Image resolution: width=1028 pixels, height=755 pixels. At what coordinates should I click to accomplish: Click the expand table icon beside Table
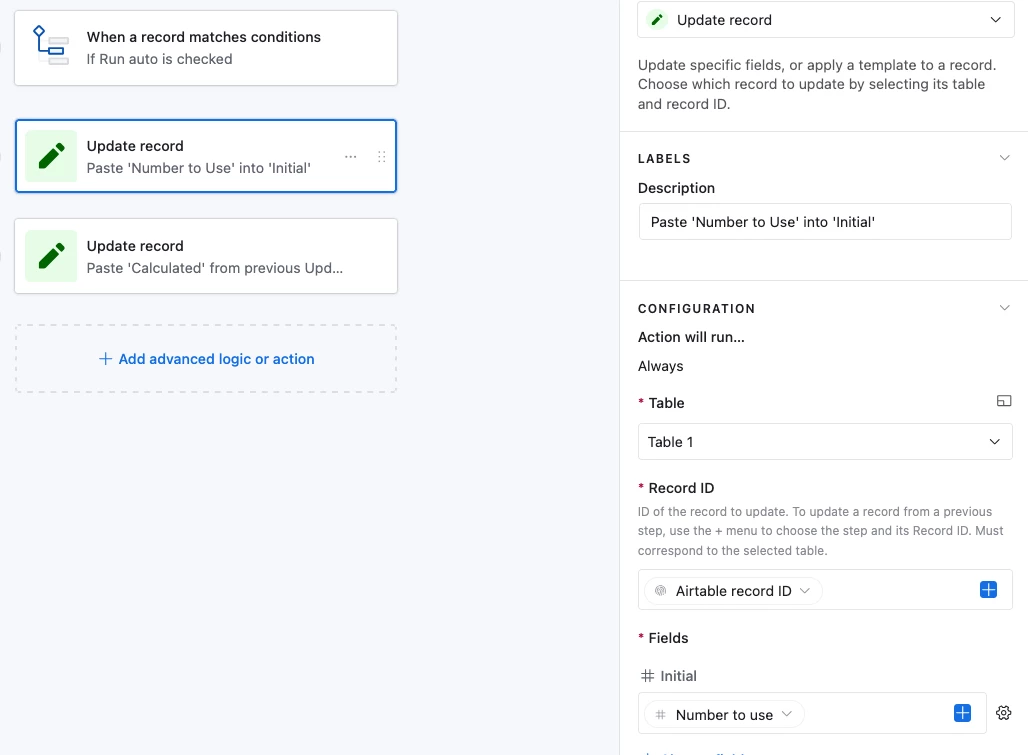click(1004, 401)
